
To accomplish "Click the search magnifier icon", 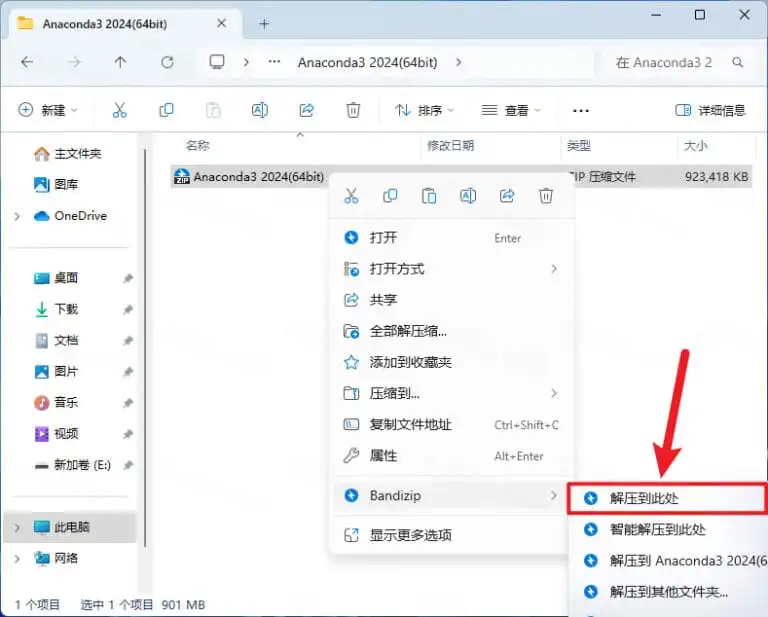I will [738, 62].
